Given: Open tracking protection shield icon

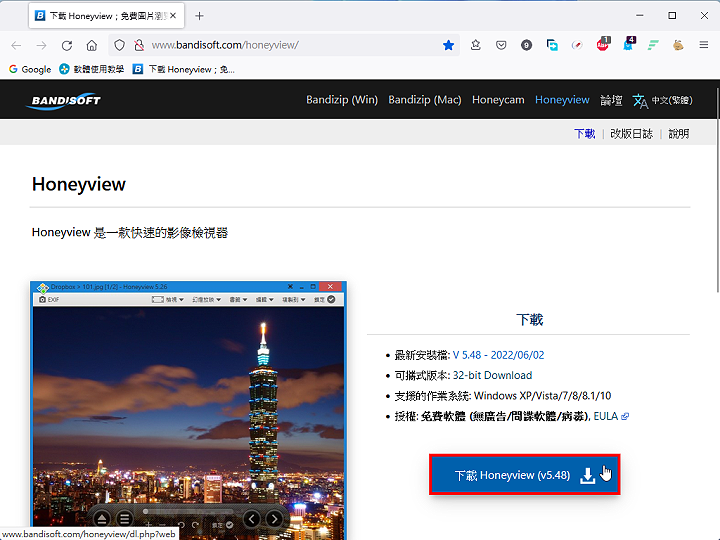Looking at the screenshot, I should [119, 45].
